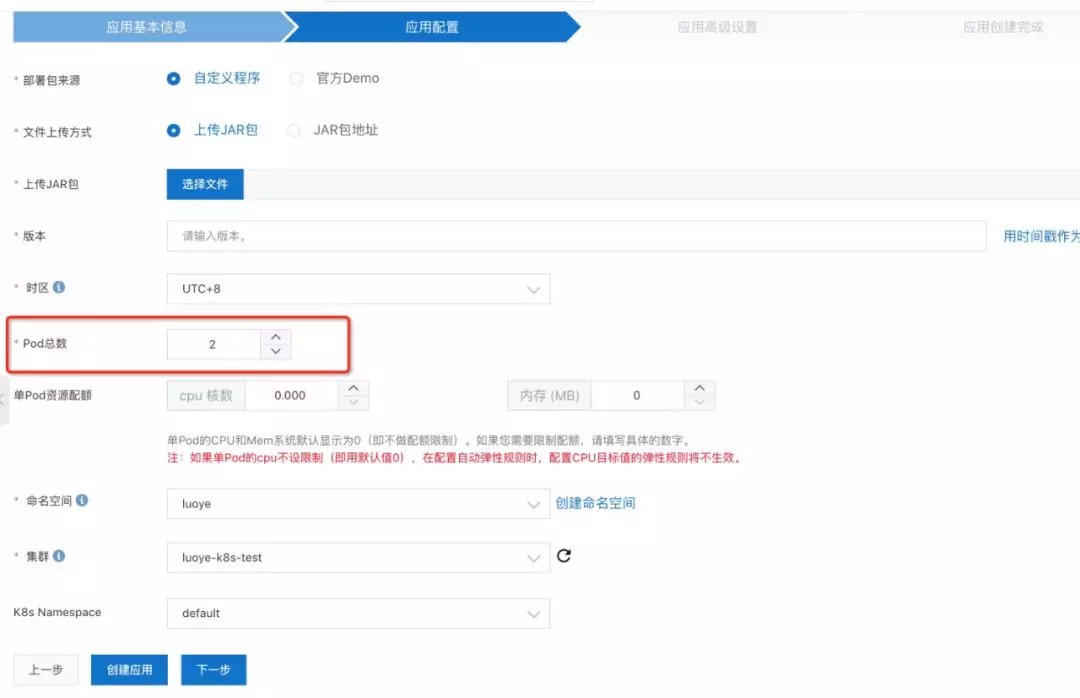
Task: Select 官方Demo radio button
Action: 296,79
